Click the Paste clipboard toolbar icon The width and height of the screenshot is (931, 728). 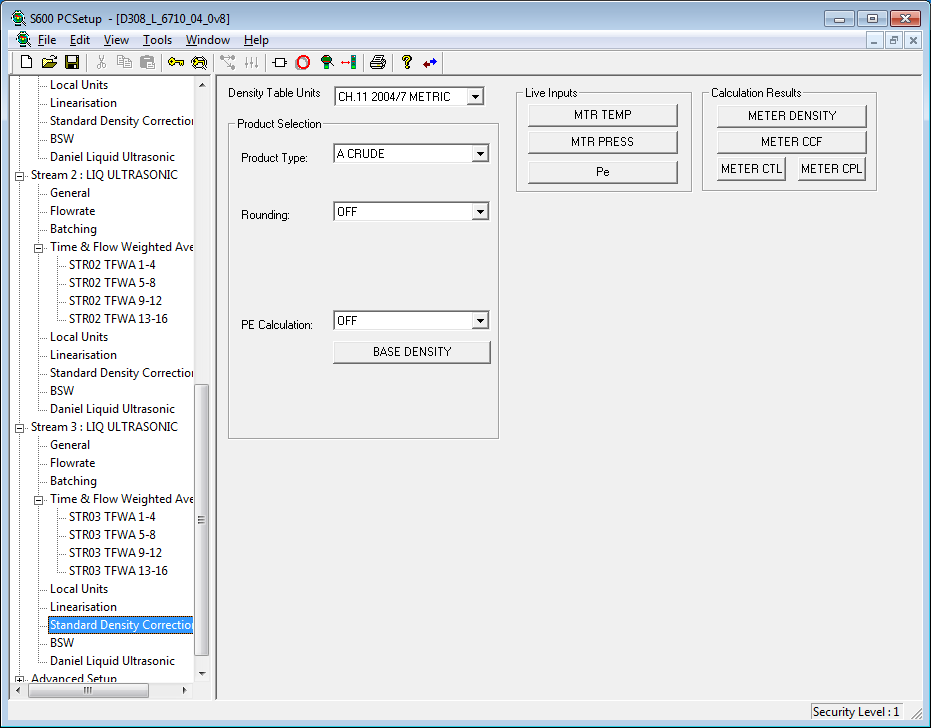click(x=147, y=62)
